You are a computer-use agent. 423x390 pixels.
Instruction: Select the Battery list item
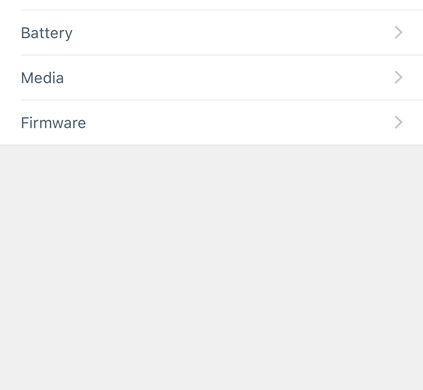211,33
